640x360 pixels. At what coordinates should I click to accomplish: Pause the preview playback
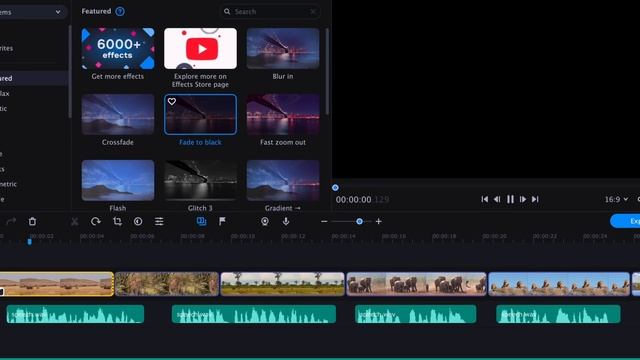click(x=510, y=199)
